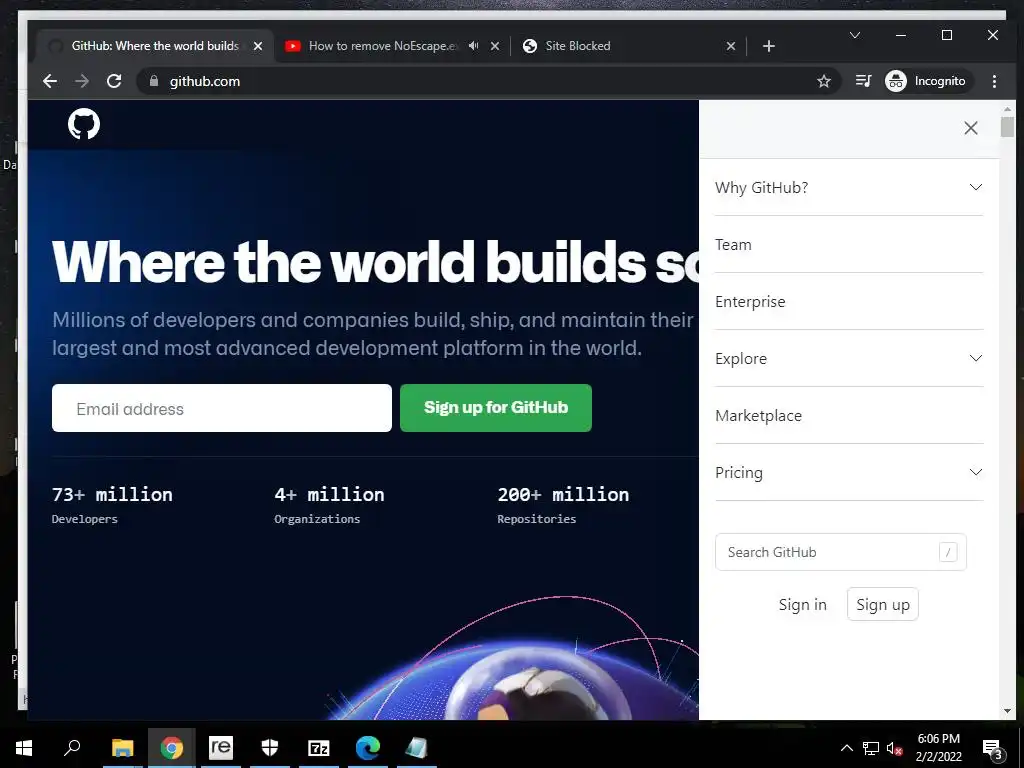This screenshot has width=1024, height=768.
Task: Open the Team link
Action: coord(733,245)
